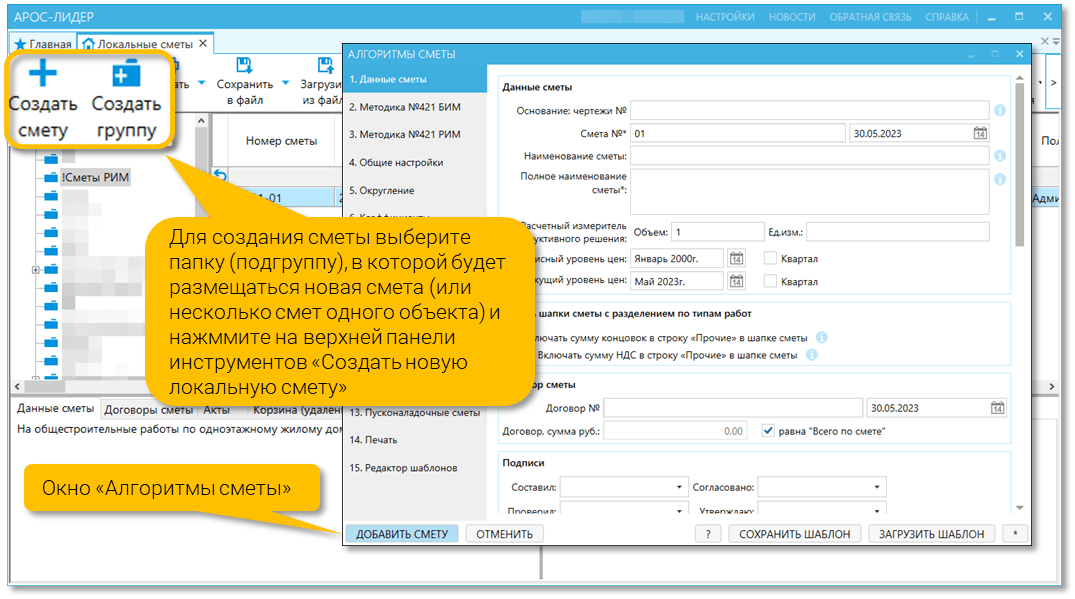Screen dimensions: 1075x599
Task: Switch to the Корзина tab
Action: 296,410
